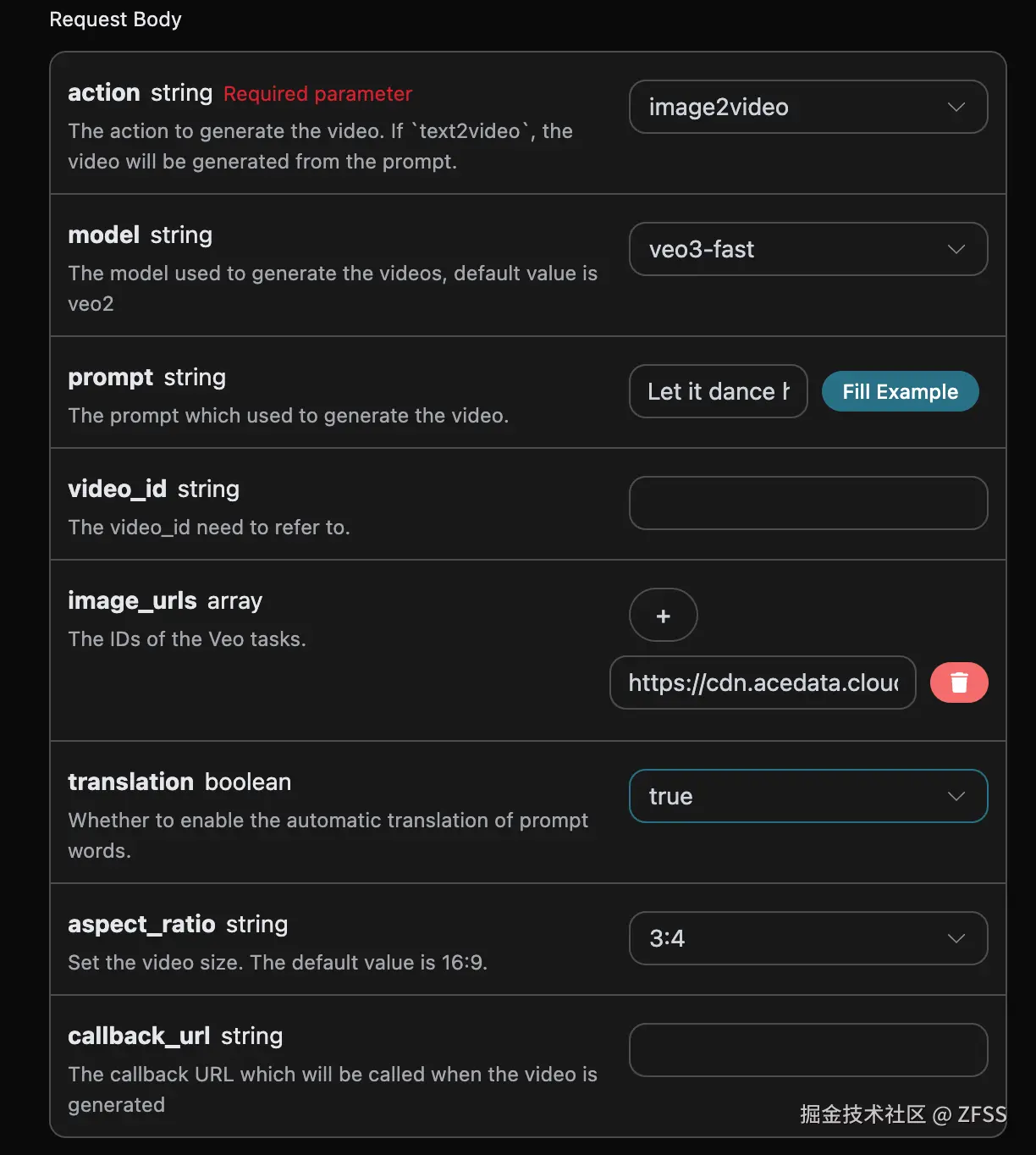Click the red Required parameter label
This screenshot has width=1036, height=1155.
[317, 94]
